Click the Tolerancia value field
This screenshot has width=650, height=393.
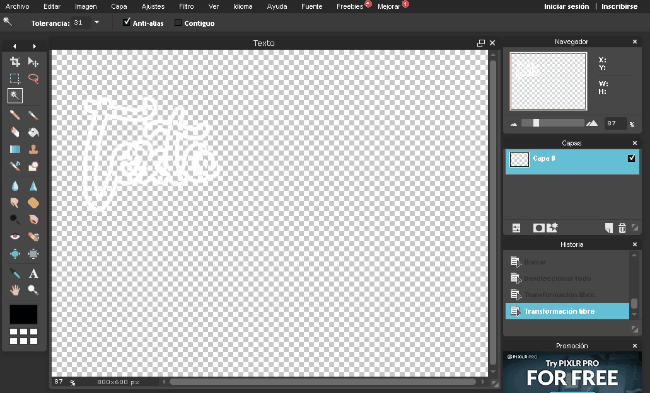coord(81,22)
